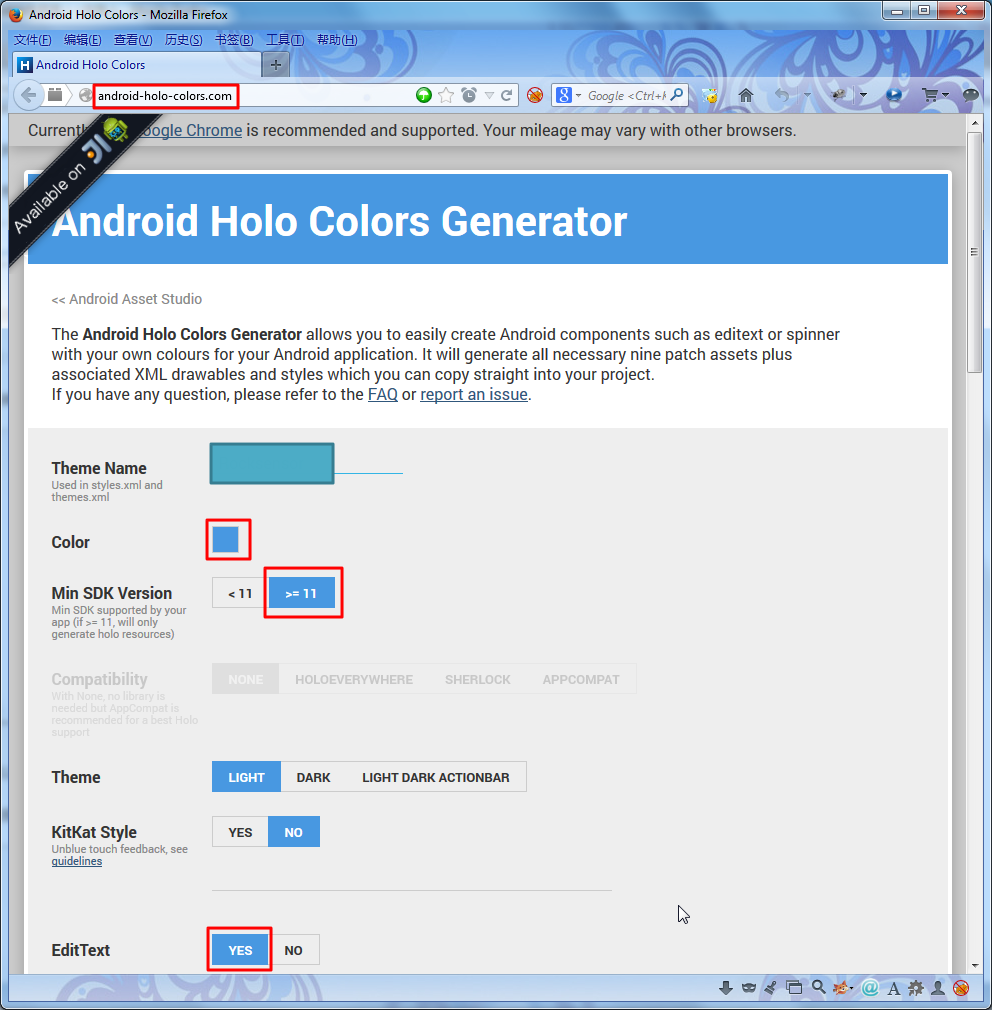Open a new tab with the plus button
992x1010 pixels.
coord(276,65)
